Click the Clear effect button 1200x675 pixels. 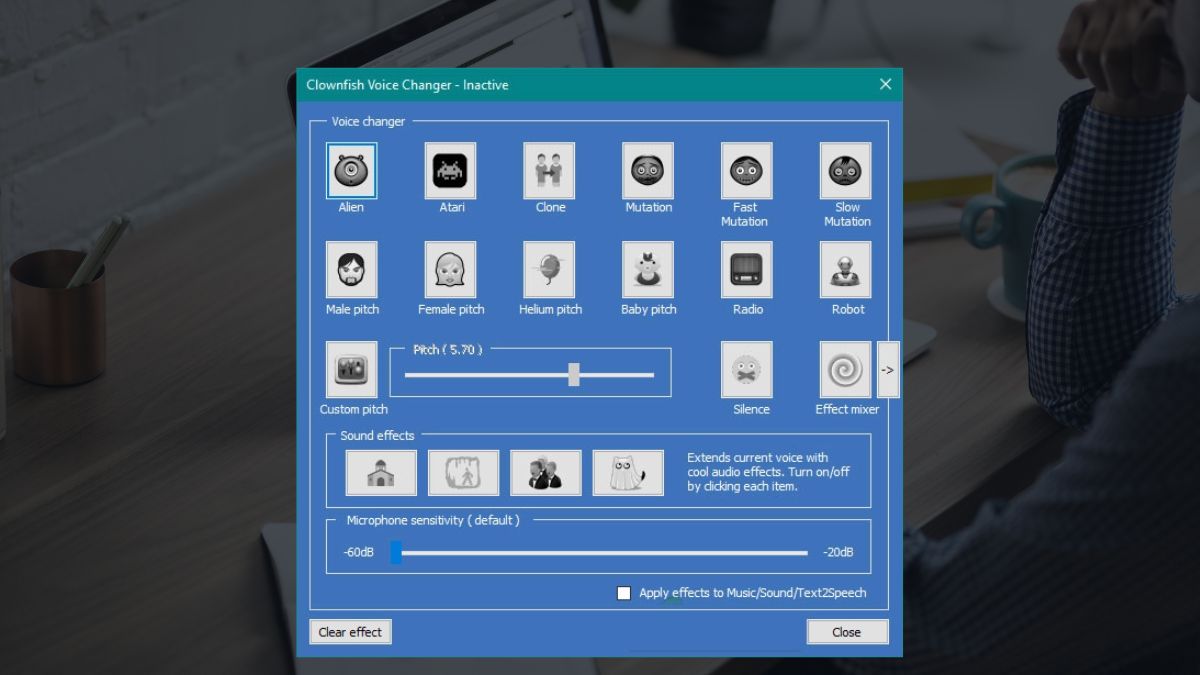point(350,632)
